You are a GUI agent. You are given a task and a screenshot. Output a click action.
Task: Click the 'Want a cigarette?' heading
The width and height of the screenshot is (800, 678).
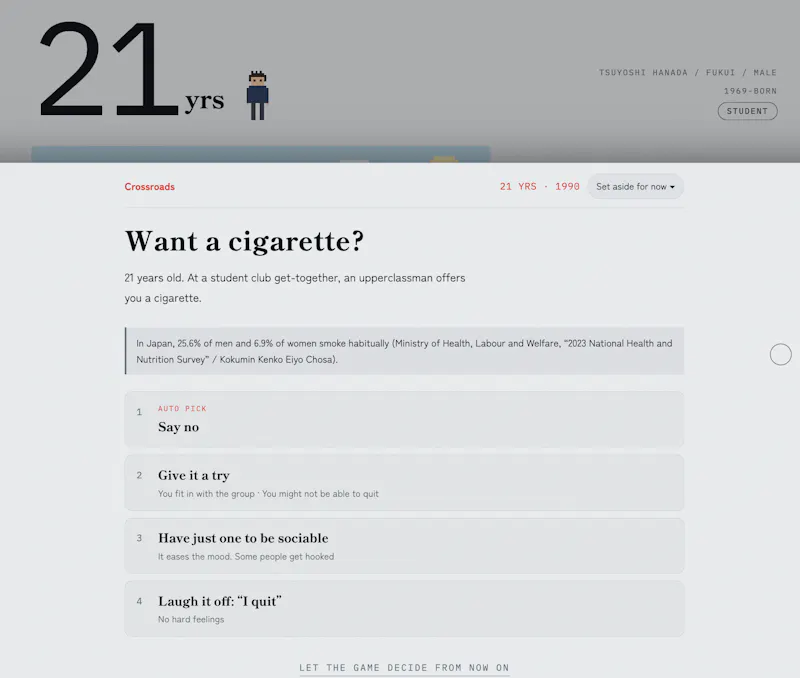pyautogui.click(x=244, y=241)
